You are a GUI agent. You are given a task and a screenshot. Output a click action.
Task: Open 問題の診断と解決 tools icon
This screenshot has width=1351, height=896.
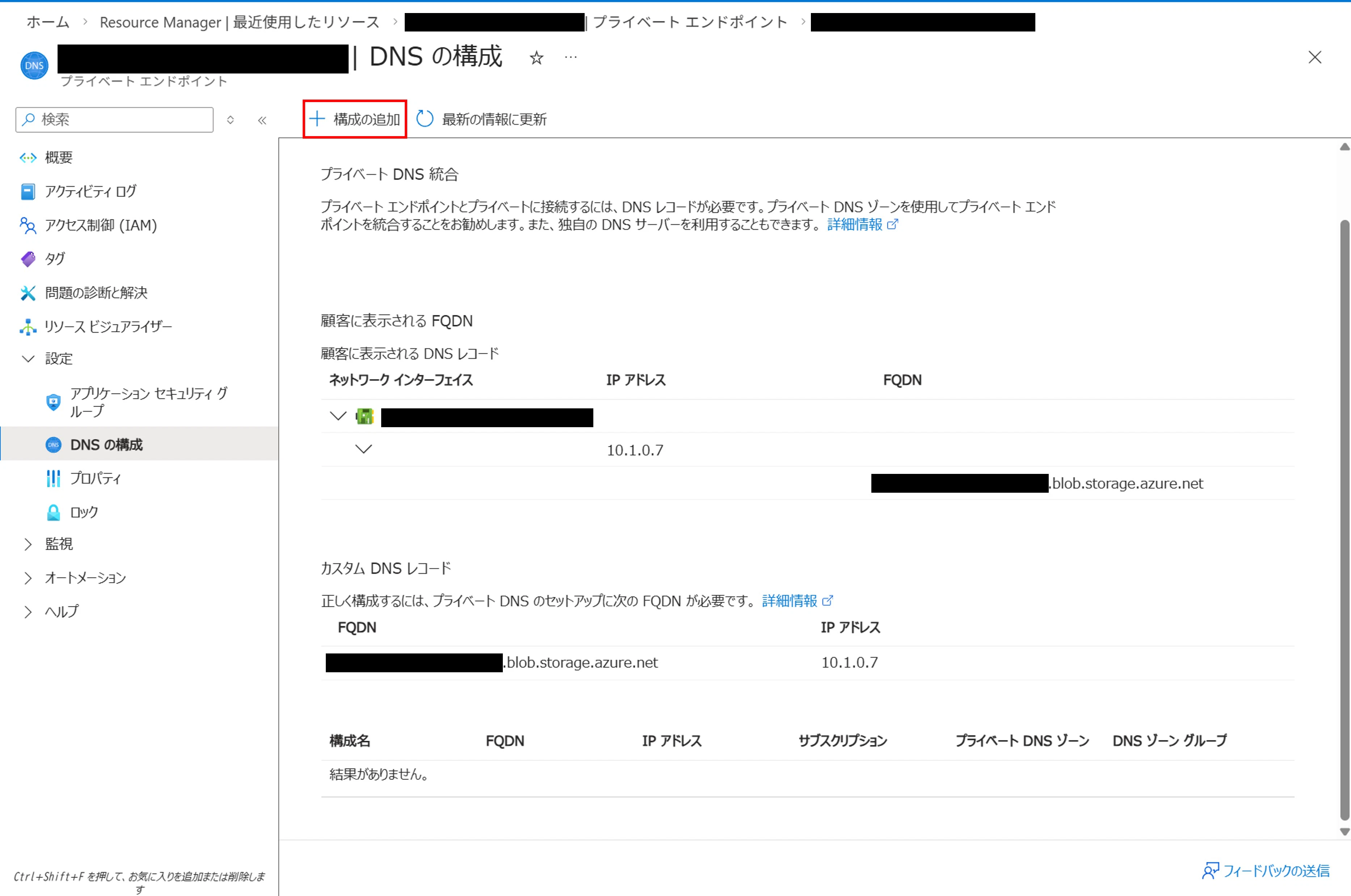(28, 293)
